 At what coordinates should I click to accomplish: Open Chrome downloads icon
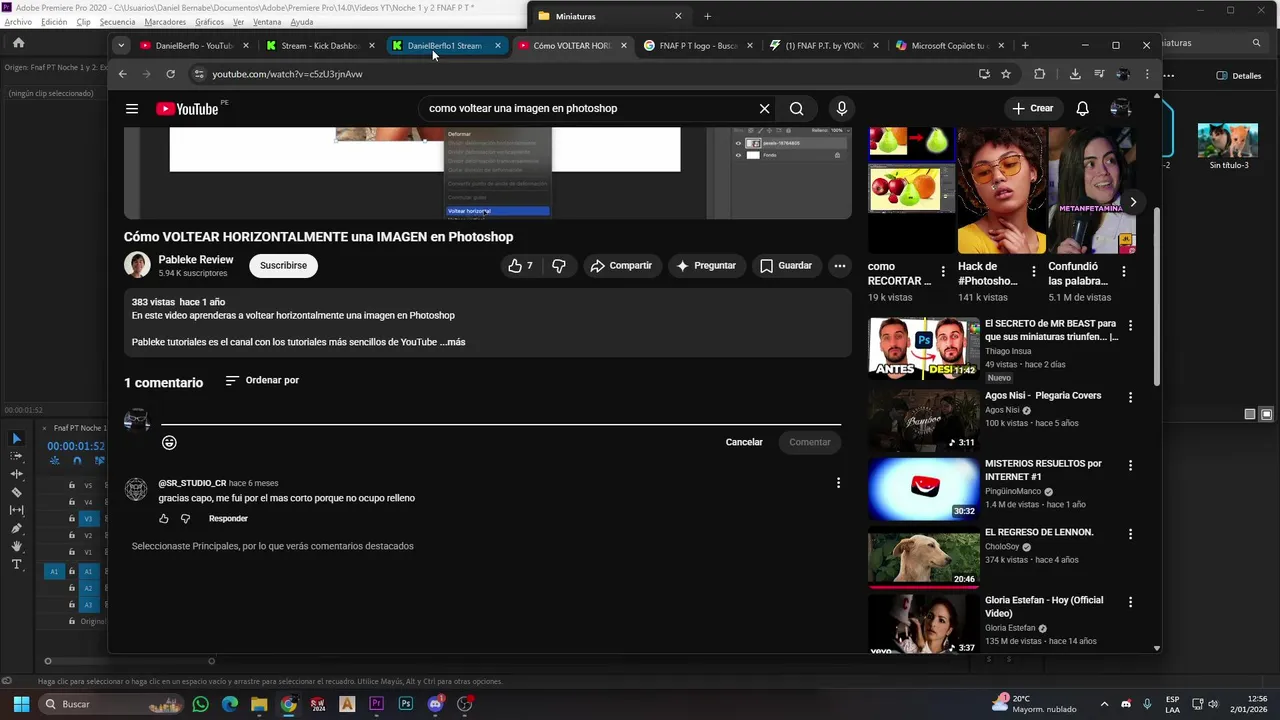[x=1075, y=74]
